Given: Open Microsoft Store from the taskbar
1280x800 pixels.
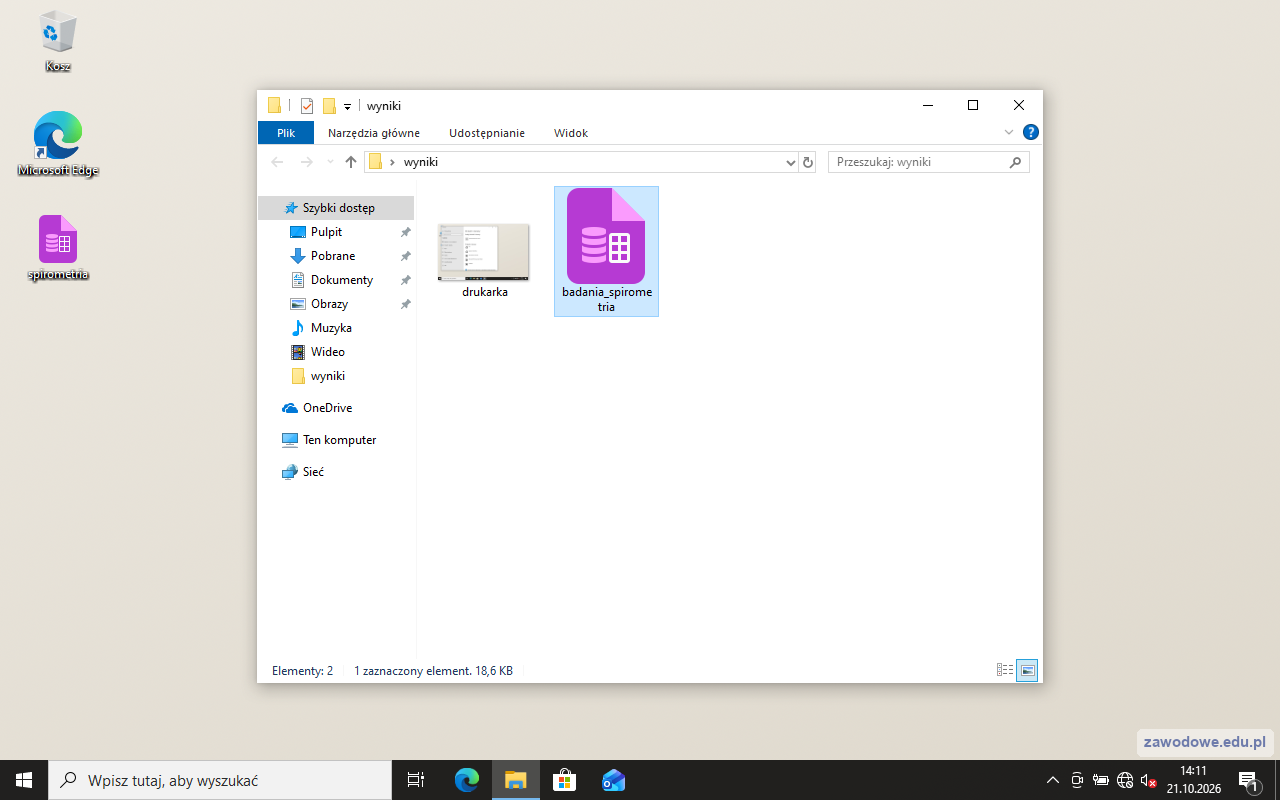Looking at the screenshot, I should [x=564, y=780].
